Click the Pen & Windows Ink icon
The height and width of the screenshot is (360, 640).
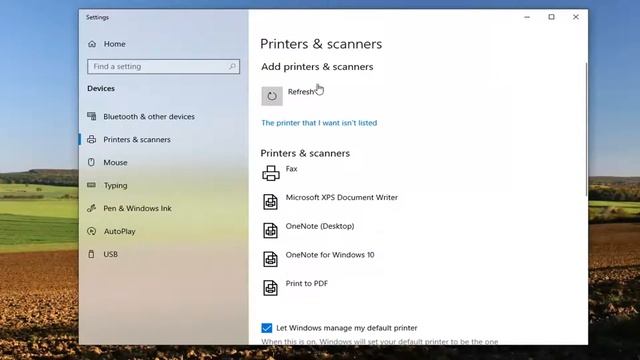point(91,208)
